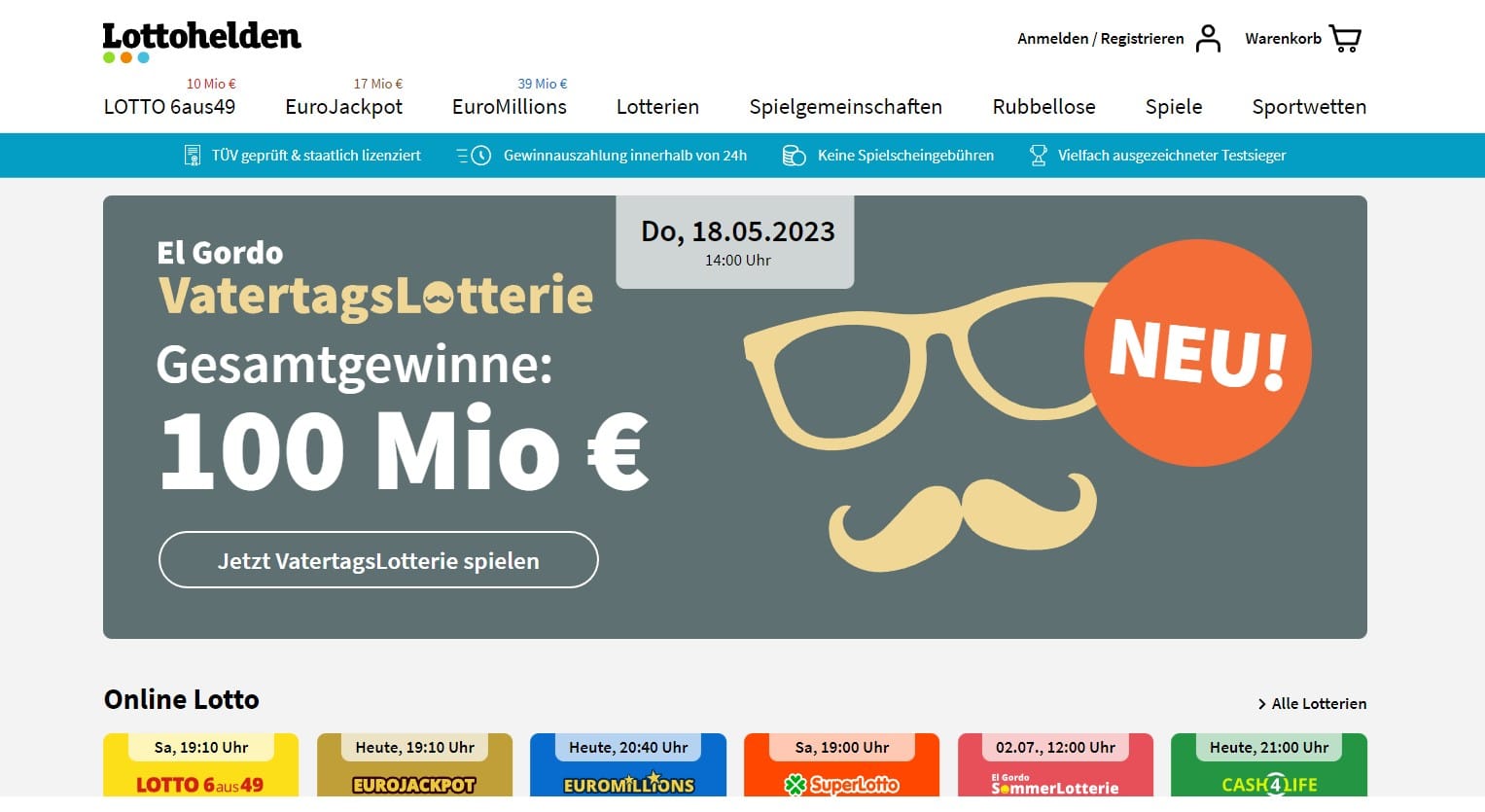Click '02.07., 12:00 Uhr' draw time tag
1485x812 pixels.
coord(1055,747)
